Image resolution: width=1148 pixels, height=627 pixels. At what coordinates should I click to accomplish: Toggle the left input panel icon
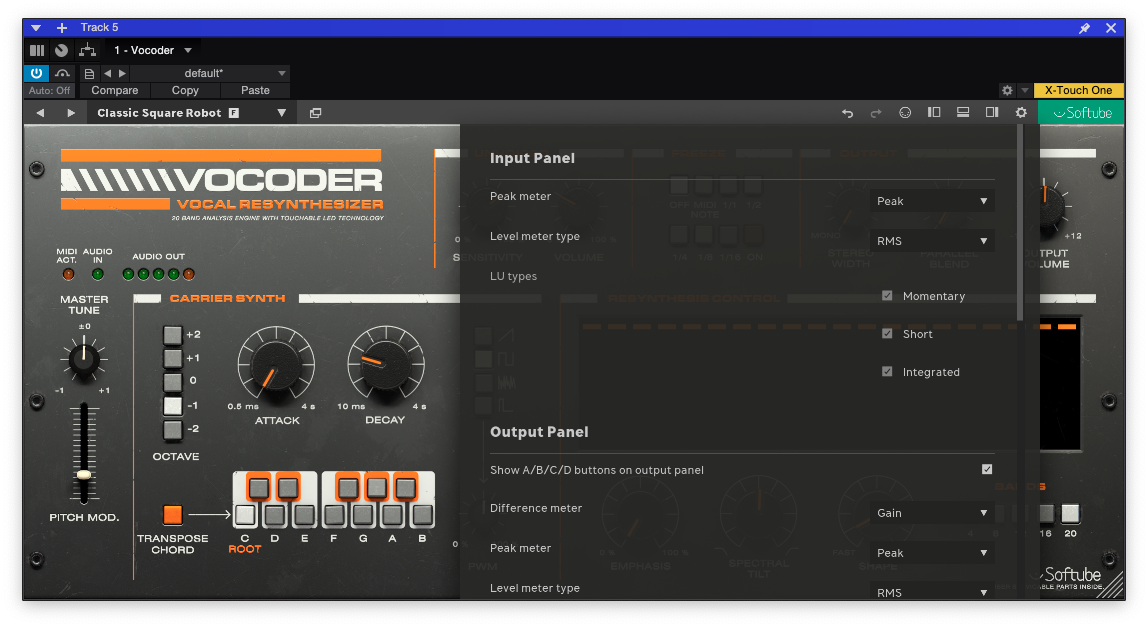(934, 113)
